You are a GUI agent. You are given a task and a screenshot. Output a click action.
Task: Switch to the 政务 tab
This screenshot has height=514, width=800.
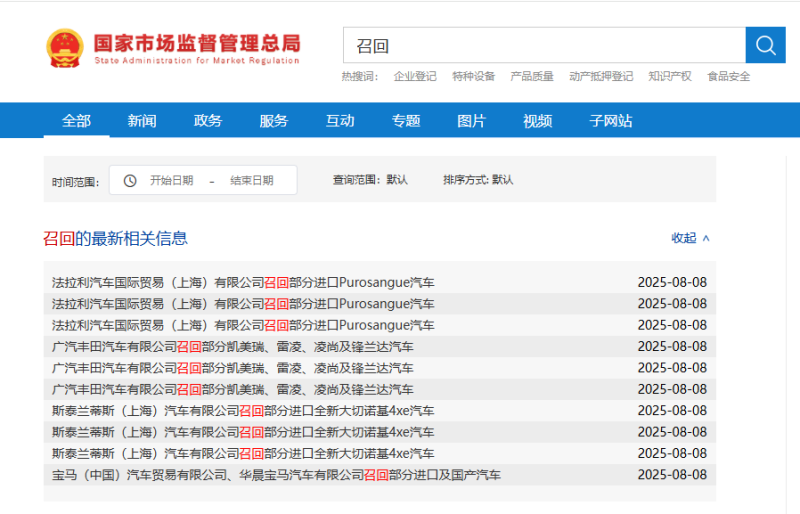(208, 121)
